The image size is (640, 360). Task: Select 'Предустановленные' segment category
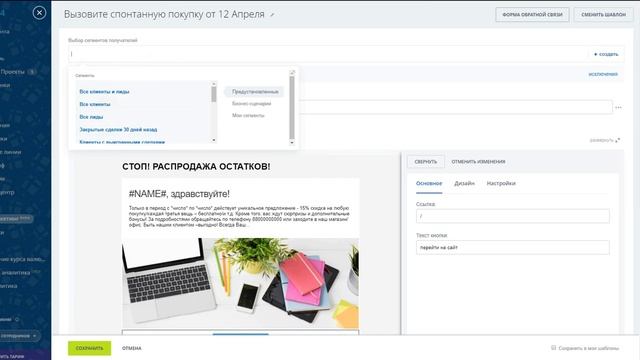255,91
